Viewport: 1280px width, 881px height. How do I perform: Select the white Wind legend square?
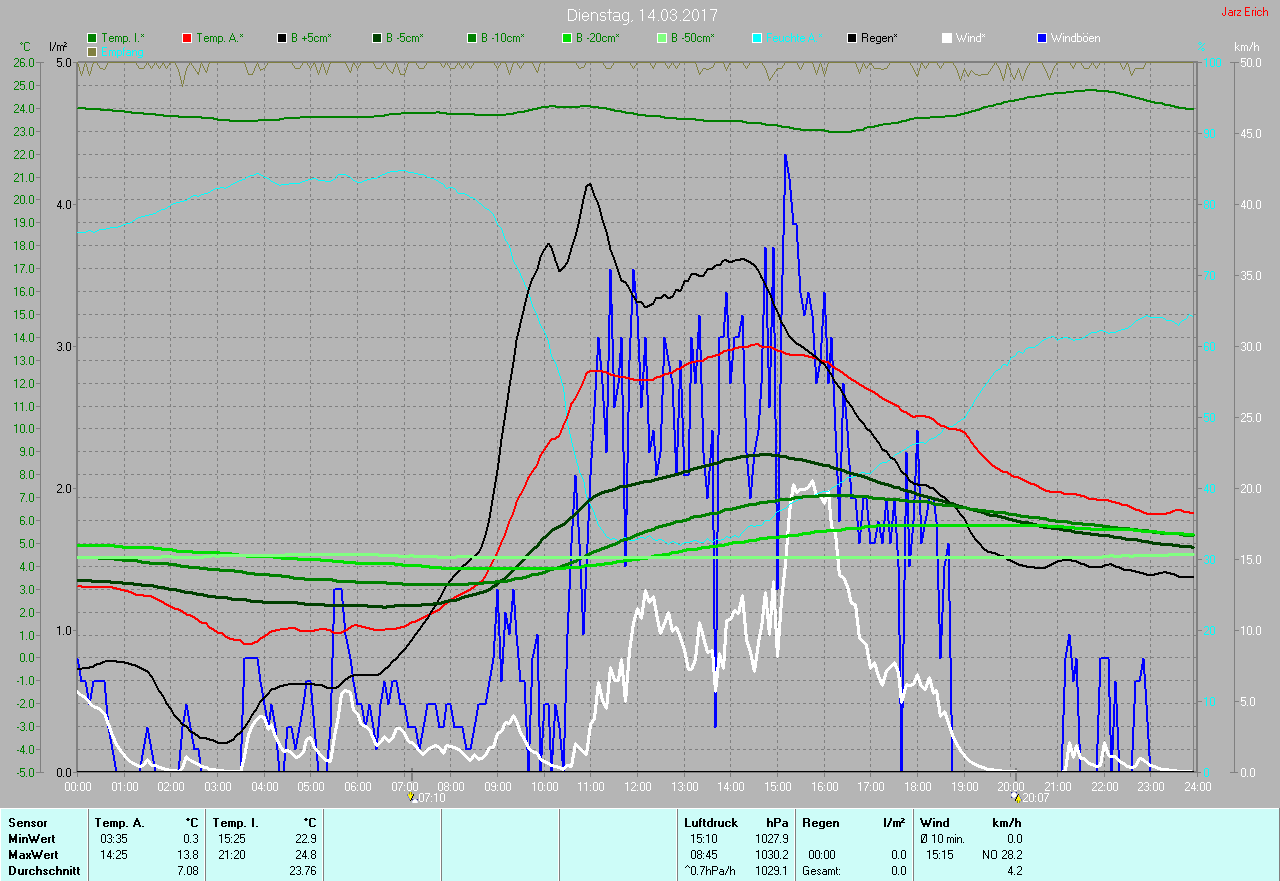point(947,38)
